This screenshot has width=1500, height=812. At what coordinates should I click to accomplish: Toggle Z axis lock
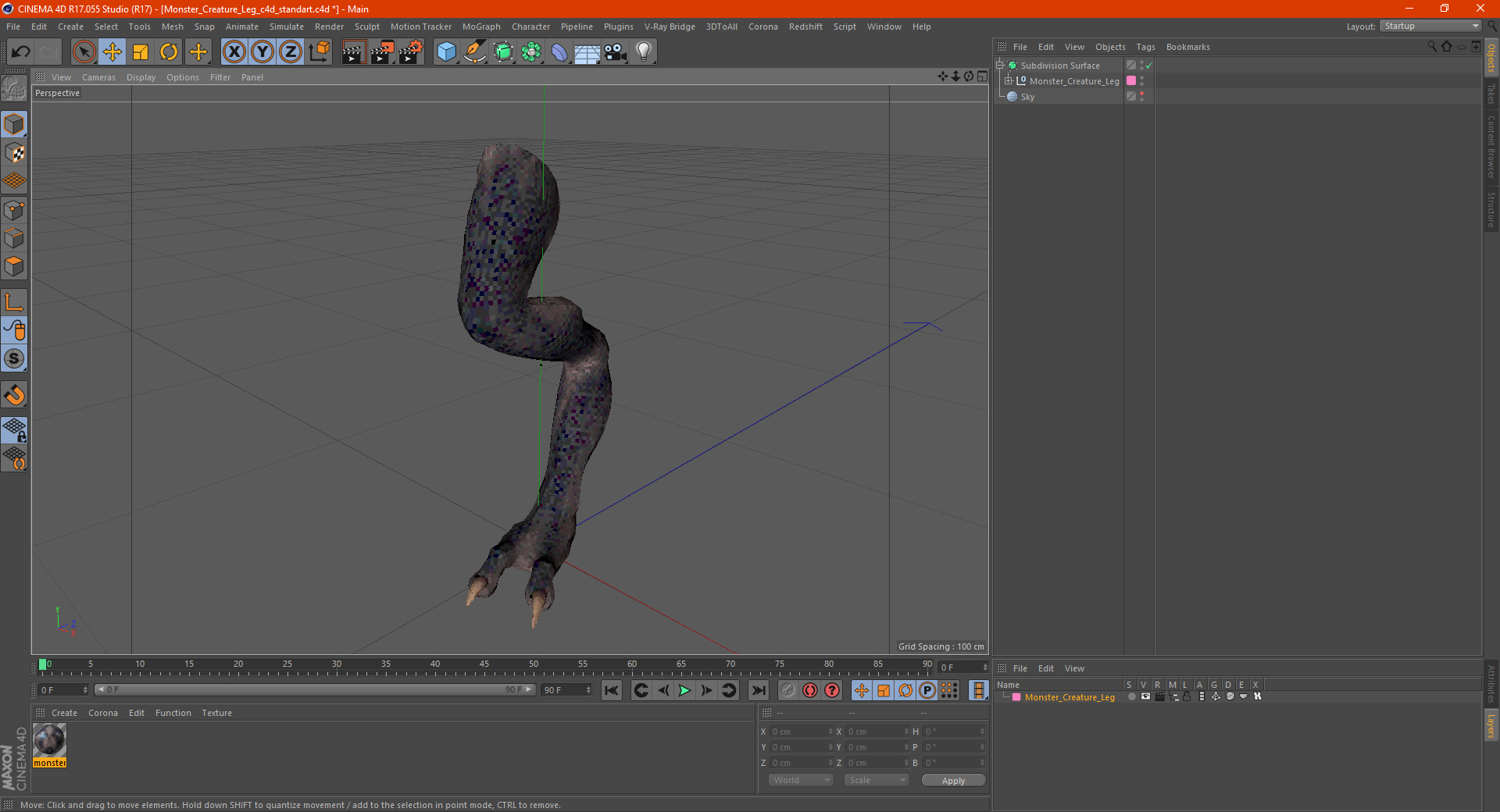[291, 52]
